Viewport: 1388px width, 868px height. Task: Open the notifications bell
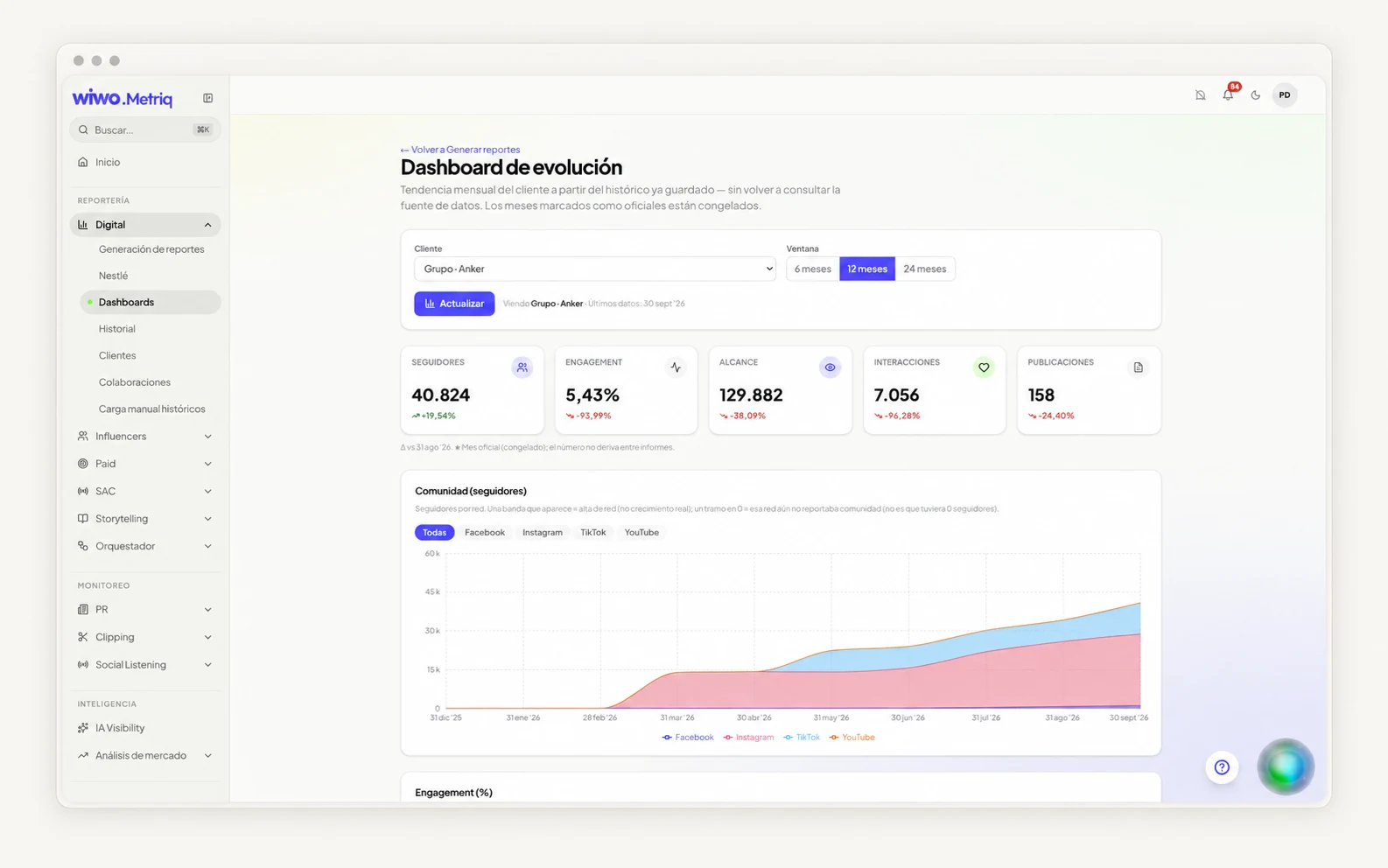[1228, 94]
